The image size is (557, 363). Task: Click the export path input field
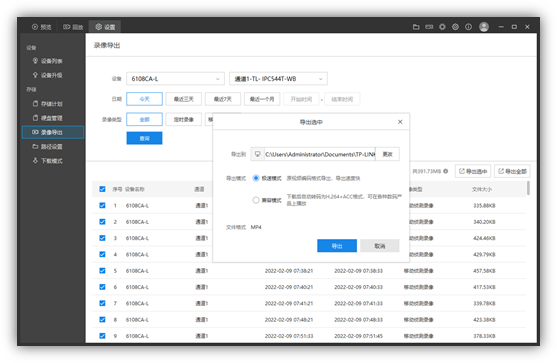(x=320, y=154)
